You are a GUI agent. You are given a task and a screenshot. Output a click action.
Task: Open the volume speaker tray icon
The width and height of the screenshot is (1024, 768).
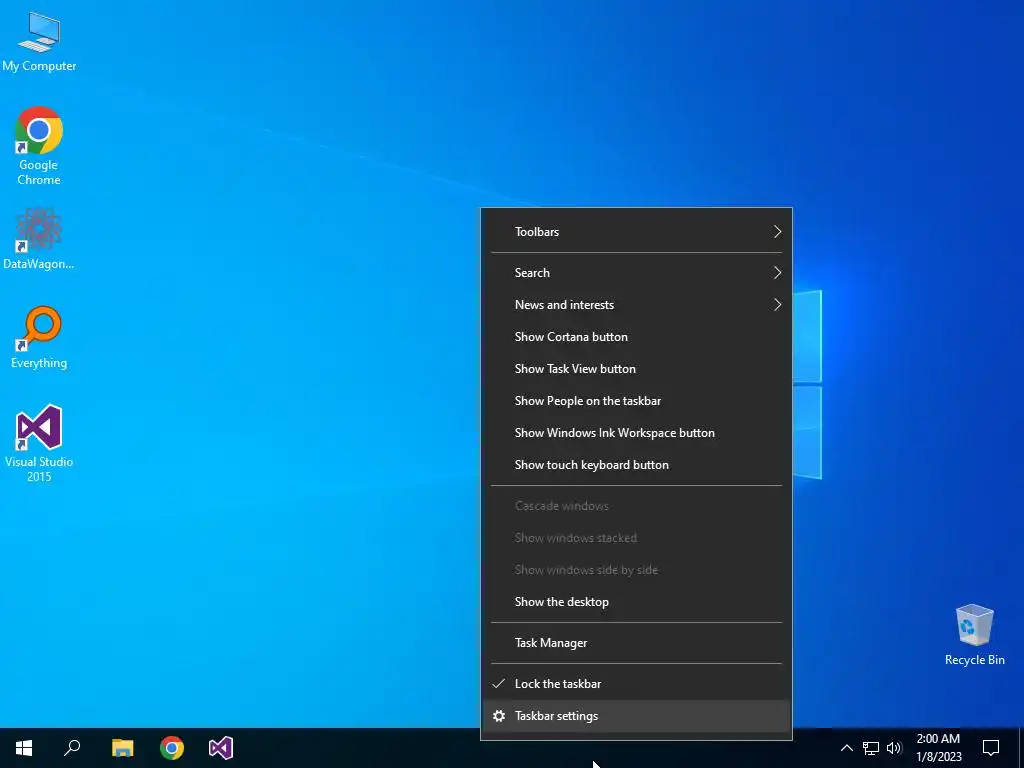[x=894, y=748]
